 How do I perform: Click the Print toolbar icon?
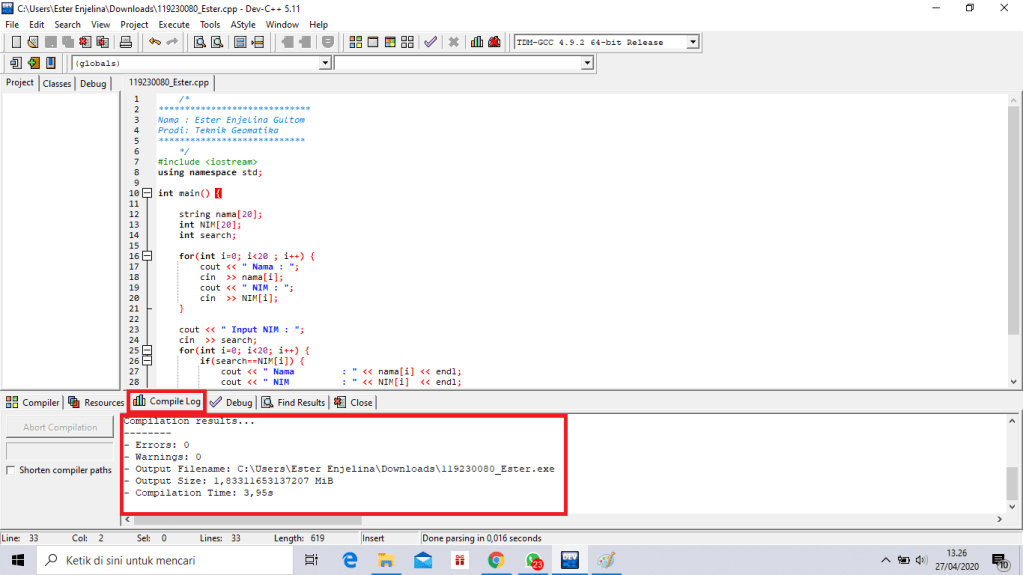coord(126,42)
